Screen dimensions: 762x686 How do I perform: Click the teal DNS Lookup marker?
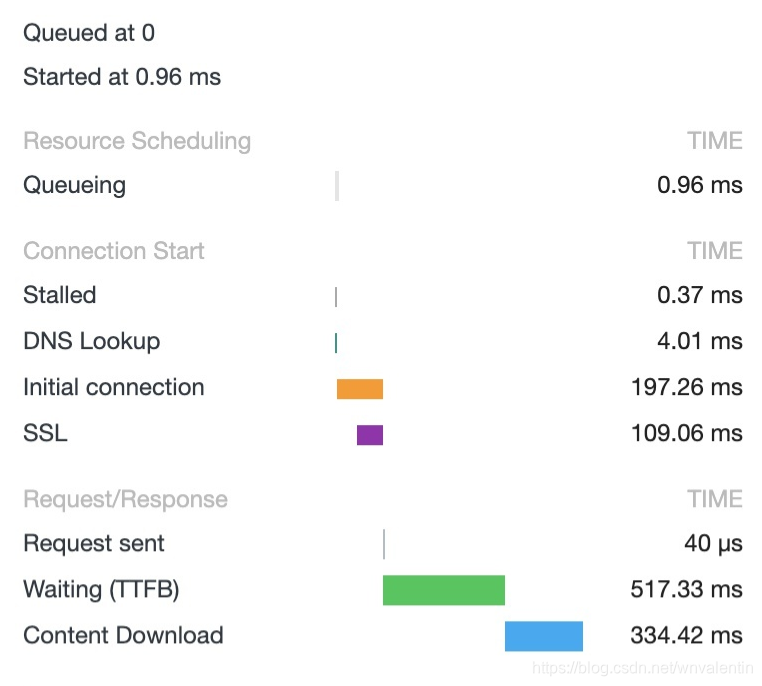(x=336, y=343)
